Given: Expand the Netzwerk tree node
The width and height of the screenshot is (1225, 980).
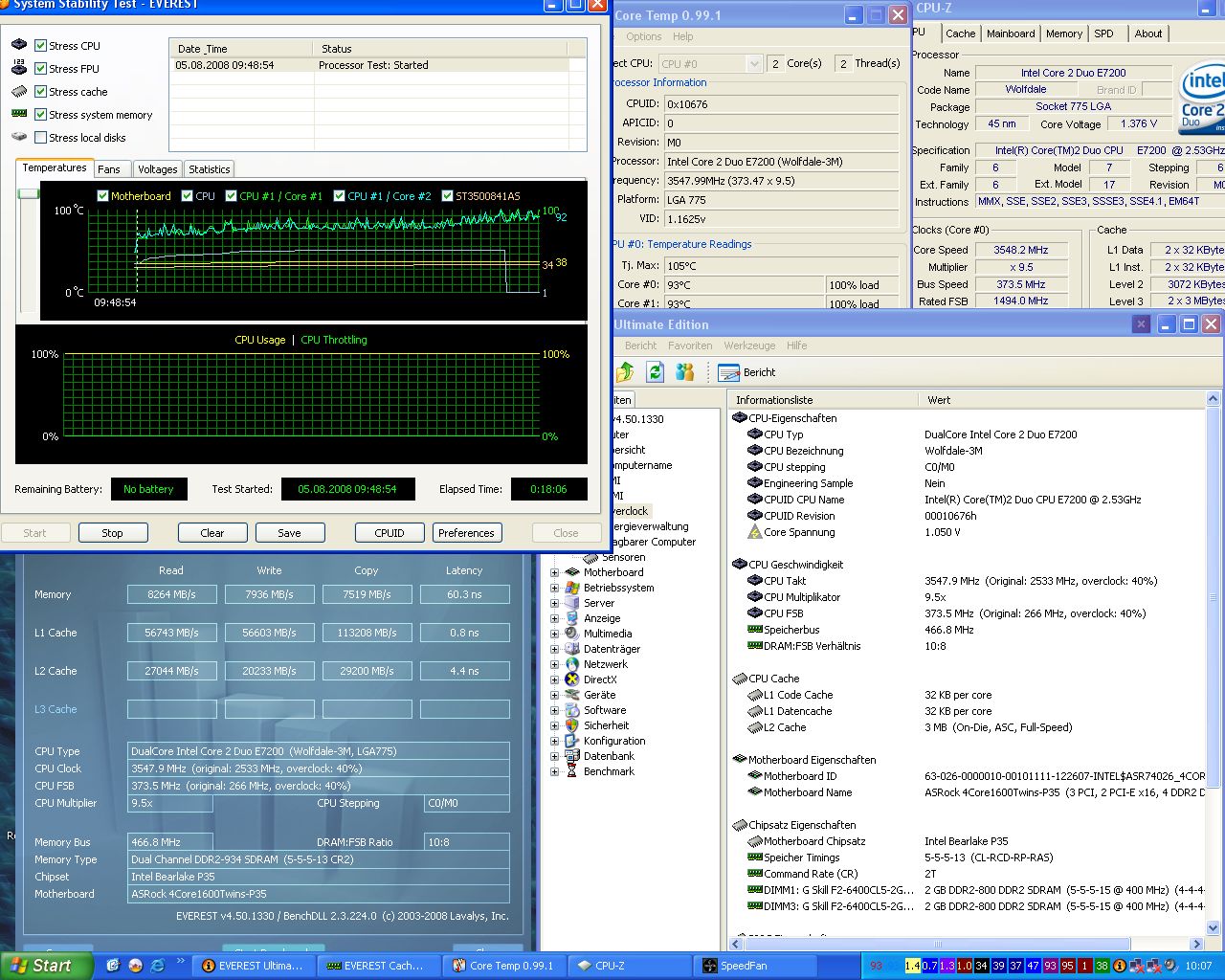Looking at the screenshot, I should coord(554,664).
